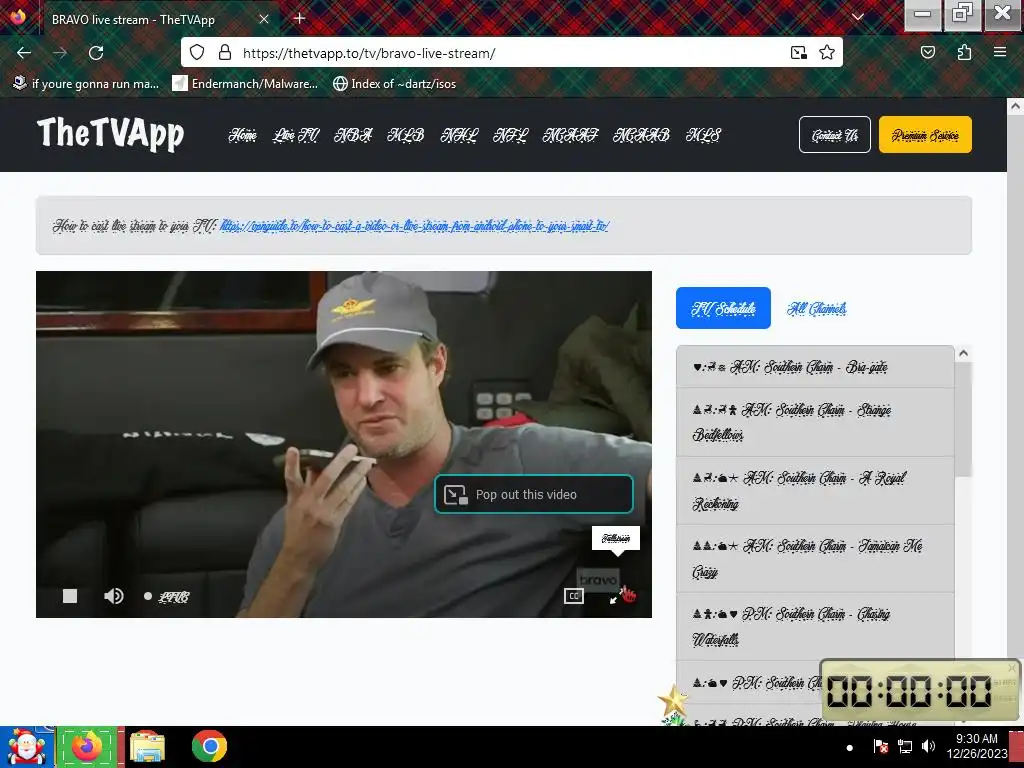This screenshot has width=1024, height=768.
Task: Select the TV Schedule tab
Action: 723,308
